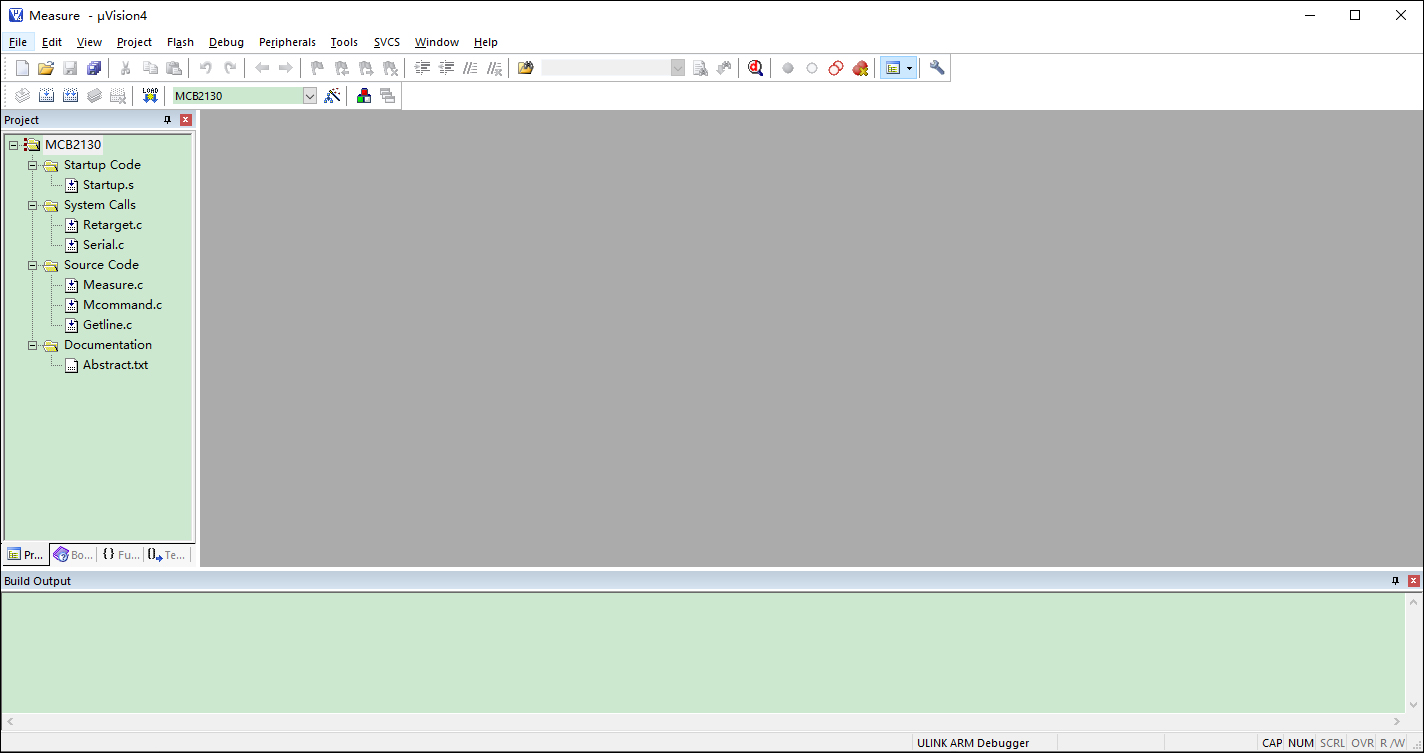This screenshot has width=1424, height=753.
Task: Open the Flash menu
Action: pyautogui.click(x=181, y=42)
